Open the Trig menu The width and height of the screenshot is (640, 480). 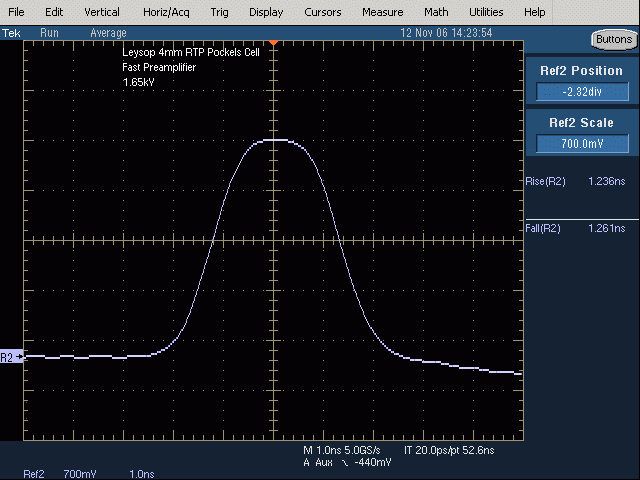point(219,13)
